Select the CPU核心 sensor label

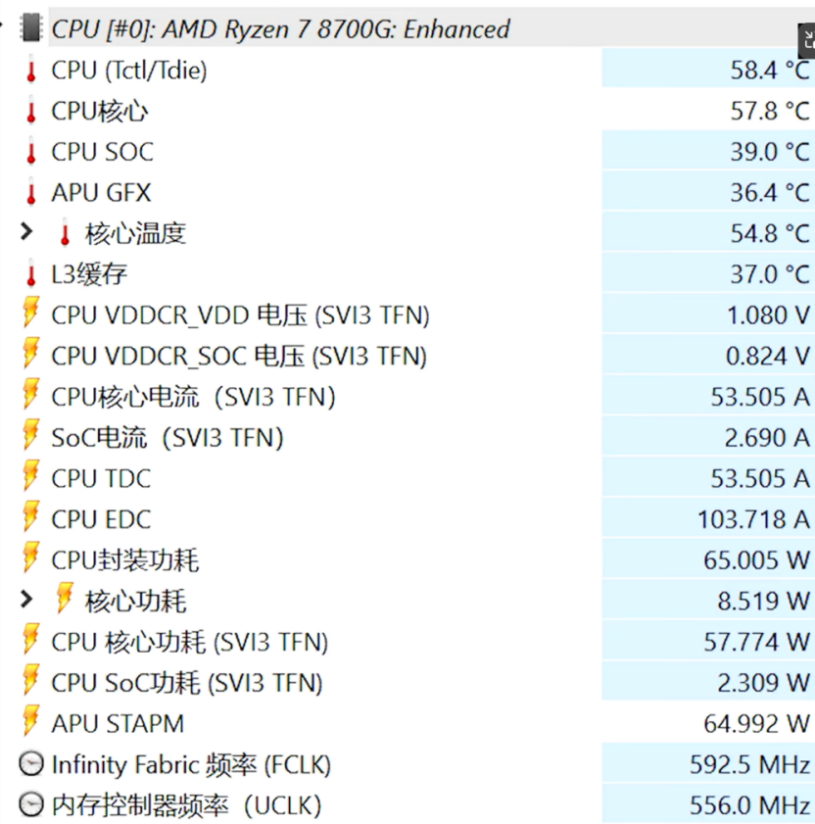(x=100, y=111)
